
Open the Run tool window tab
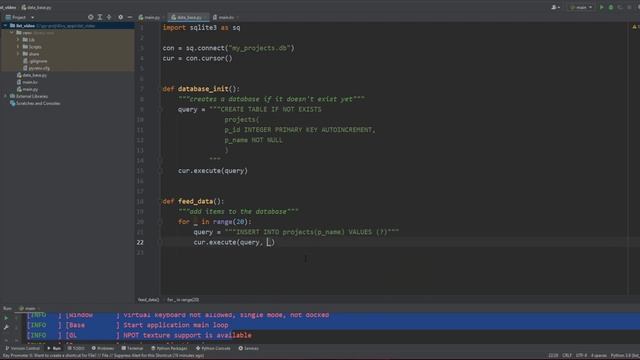tap(54, 348)
